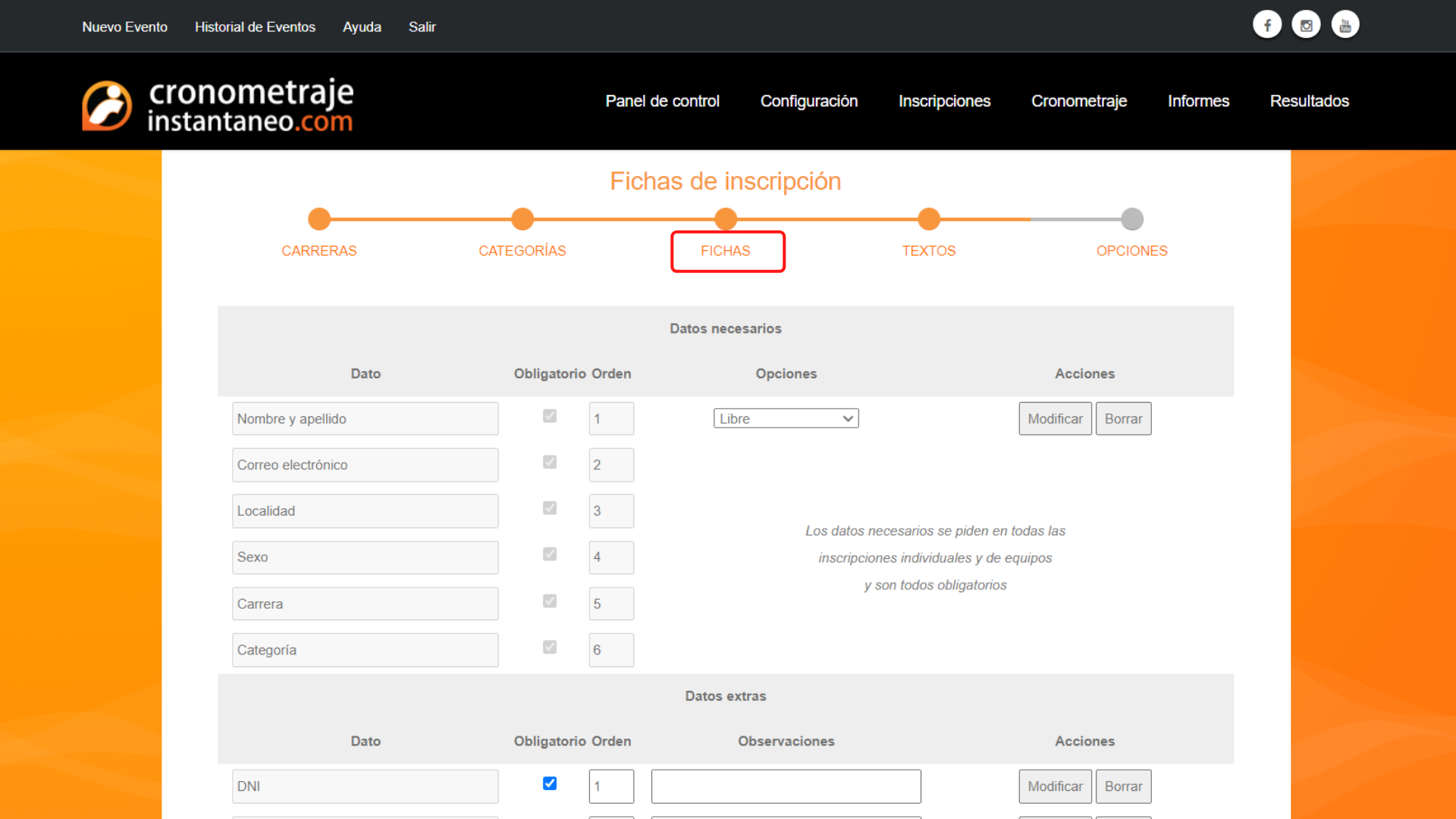
Task: Open the Configuración menu
Action: coord(808,101)
